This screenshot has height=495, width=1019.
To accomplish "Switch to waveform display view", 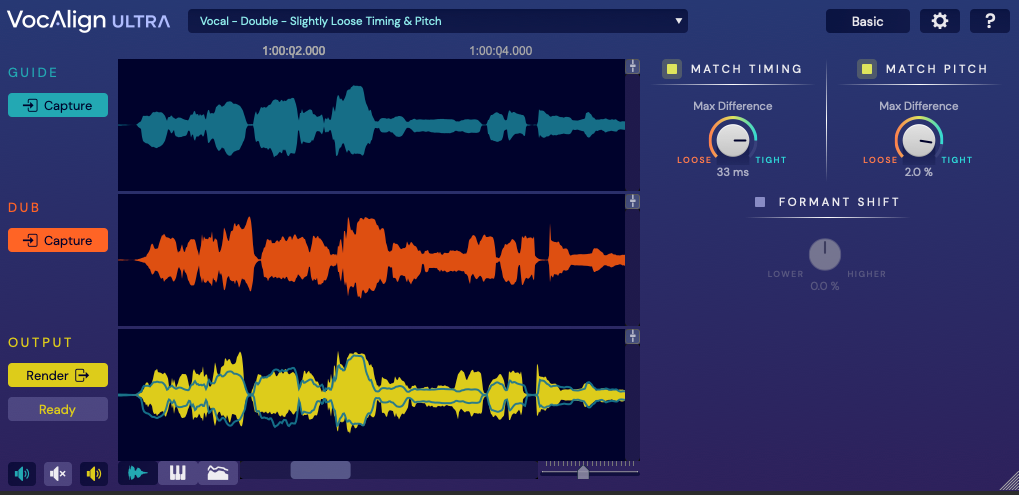I will (x=138, y=473).
